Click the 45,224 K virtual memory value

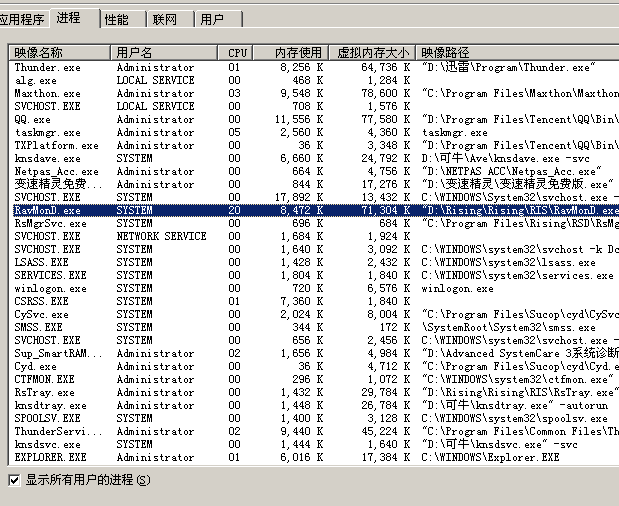pos(386,431)
